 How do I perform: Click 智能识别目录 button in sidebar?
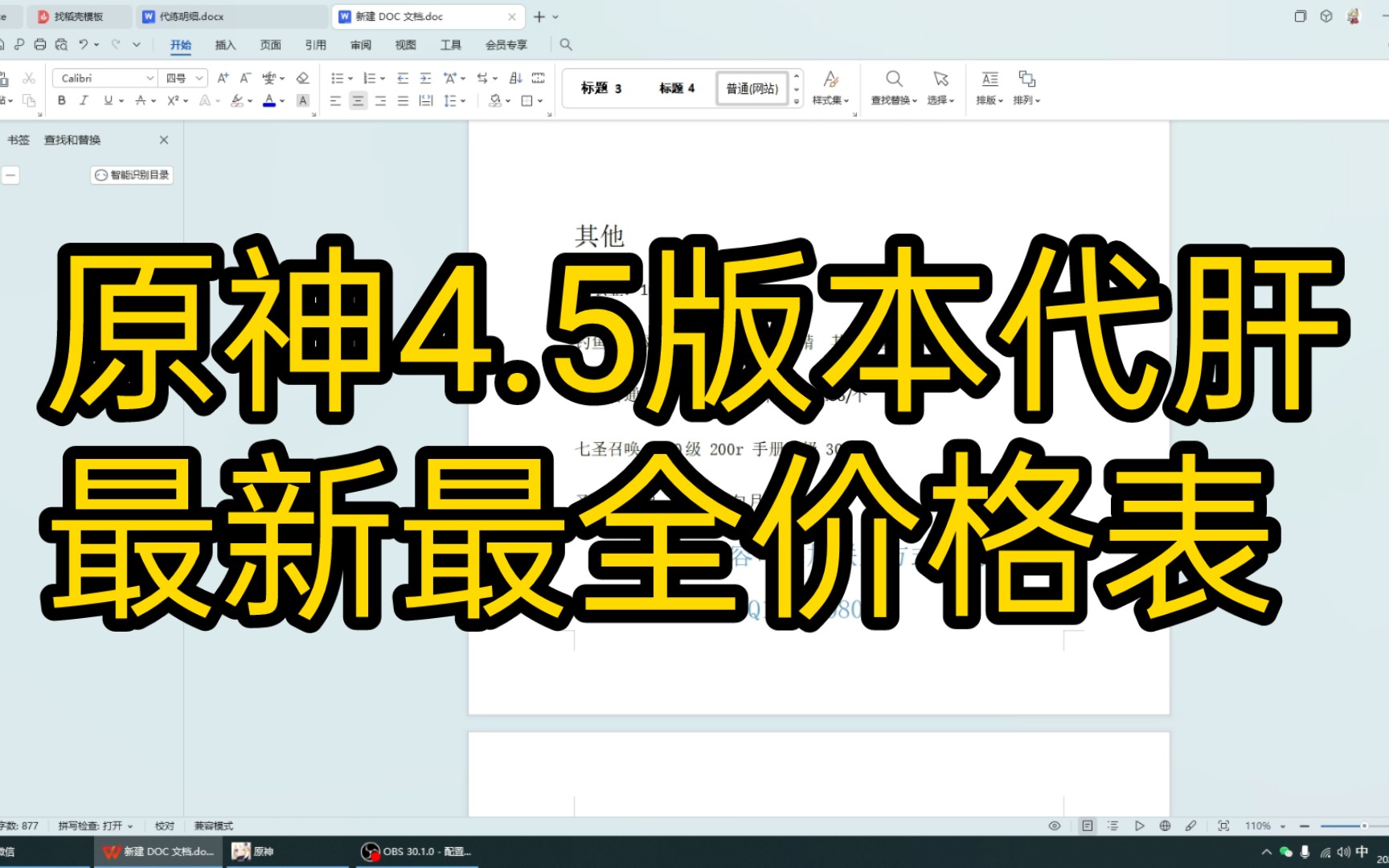coord(132,174)
